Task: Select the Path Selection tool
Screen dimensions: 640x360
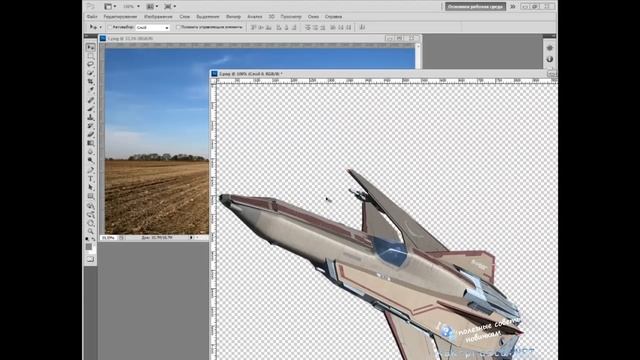Action: 90,187
